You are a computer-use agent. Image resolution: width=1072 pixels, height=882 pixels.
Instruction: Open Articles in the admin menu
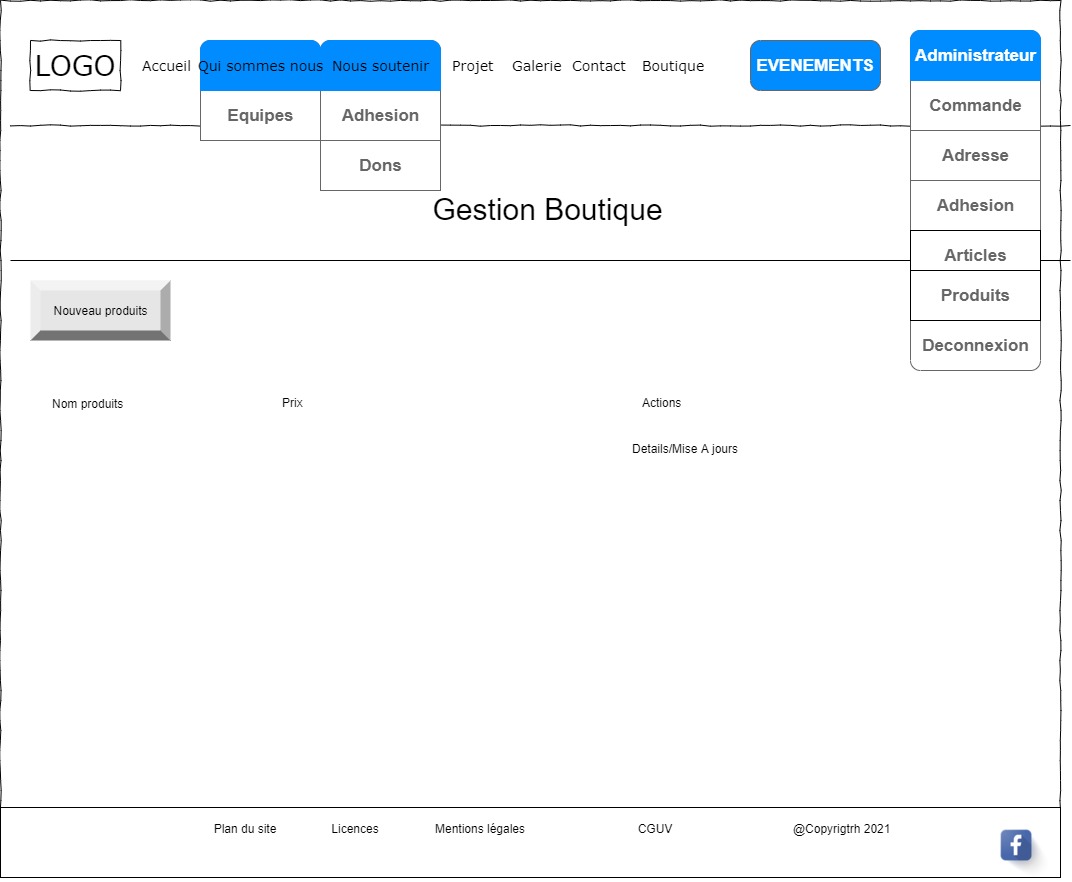pyautogui.click(x=975, y=254)
